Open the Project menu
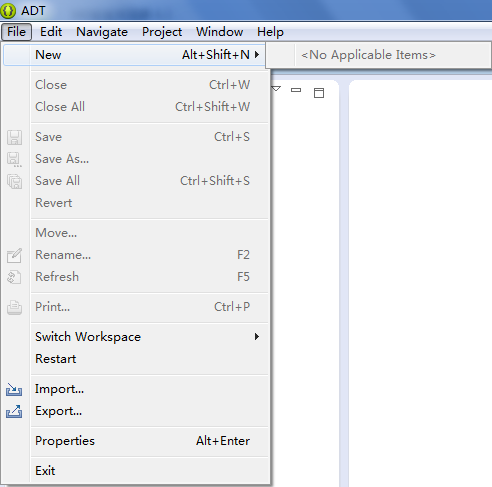 point(162,32)
